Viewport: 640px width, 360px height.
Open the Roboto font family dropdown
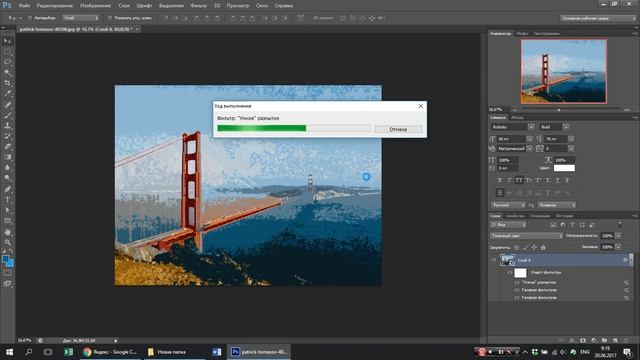531,127
